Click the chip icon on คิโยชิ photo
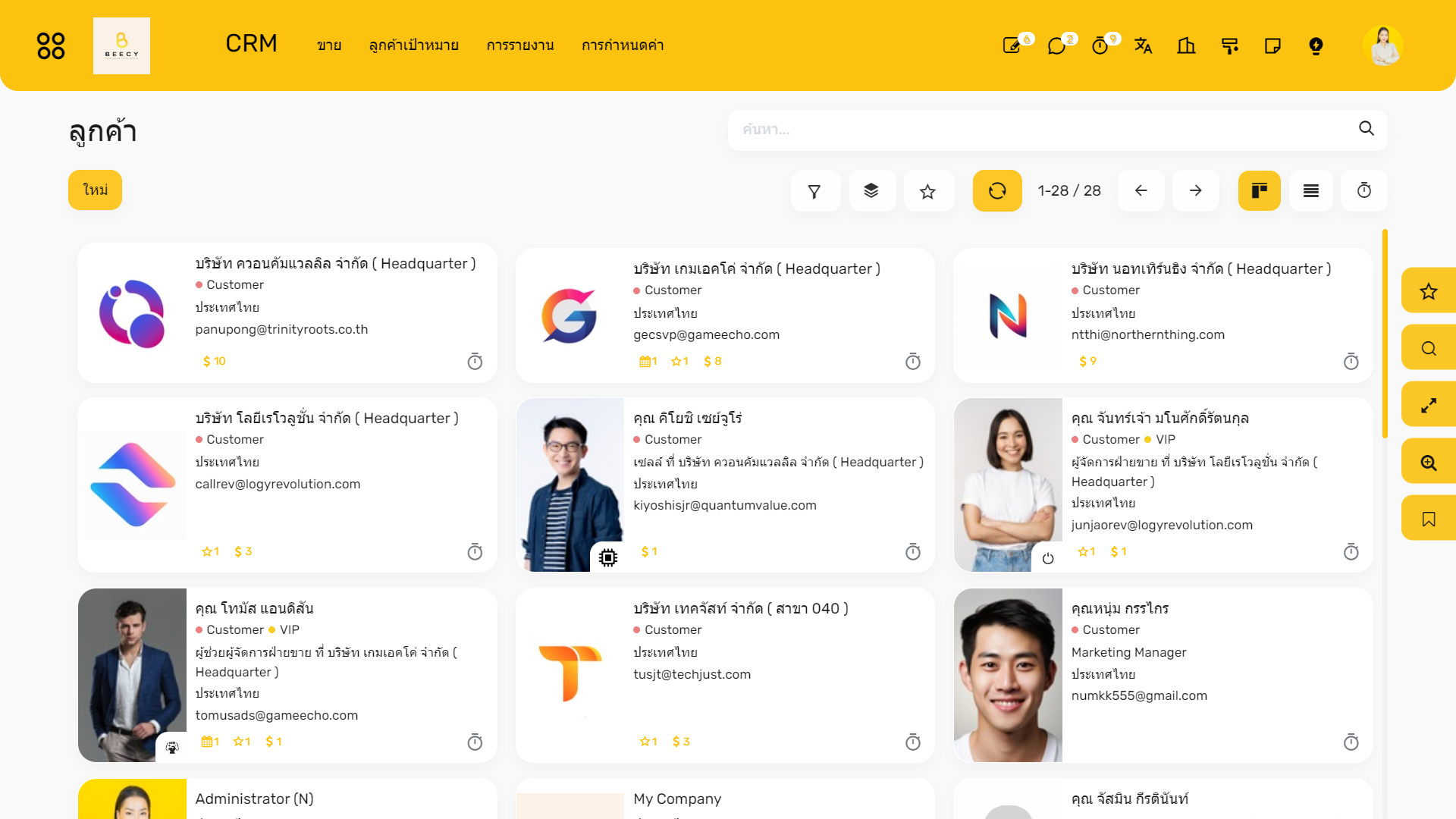The height and width of the screenshot is (819, 1456). tap(608, 557)
